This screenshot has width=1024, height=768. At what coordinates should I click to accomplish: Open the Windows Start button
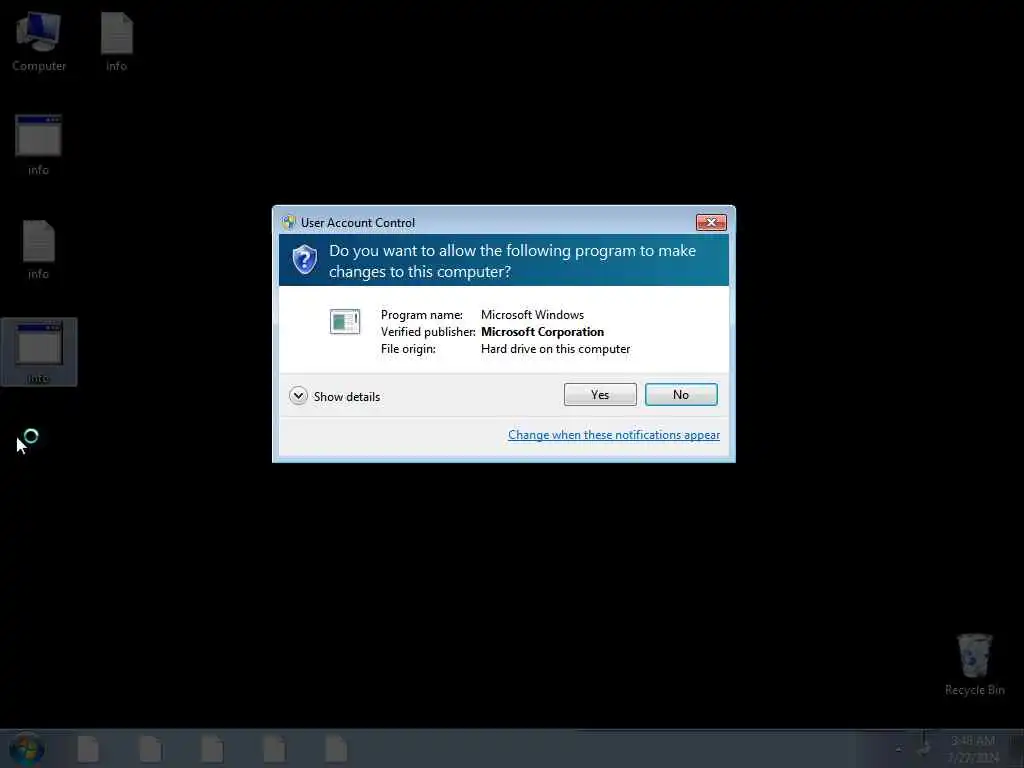click(27, 749)
